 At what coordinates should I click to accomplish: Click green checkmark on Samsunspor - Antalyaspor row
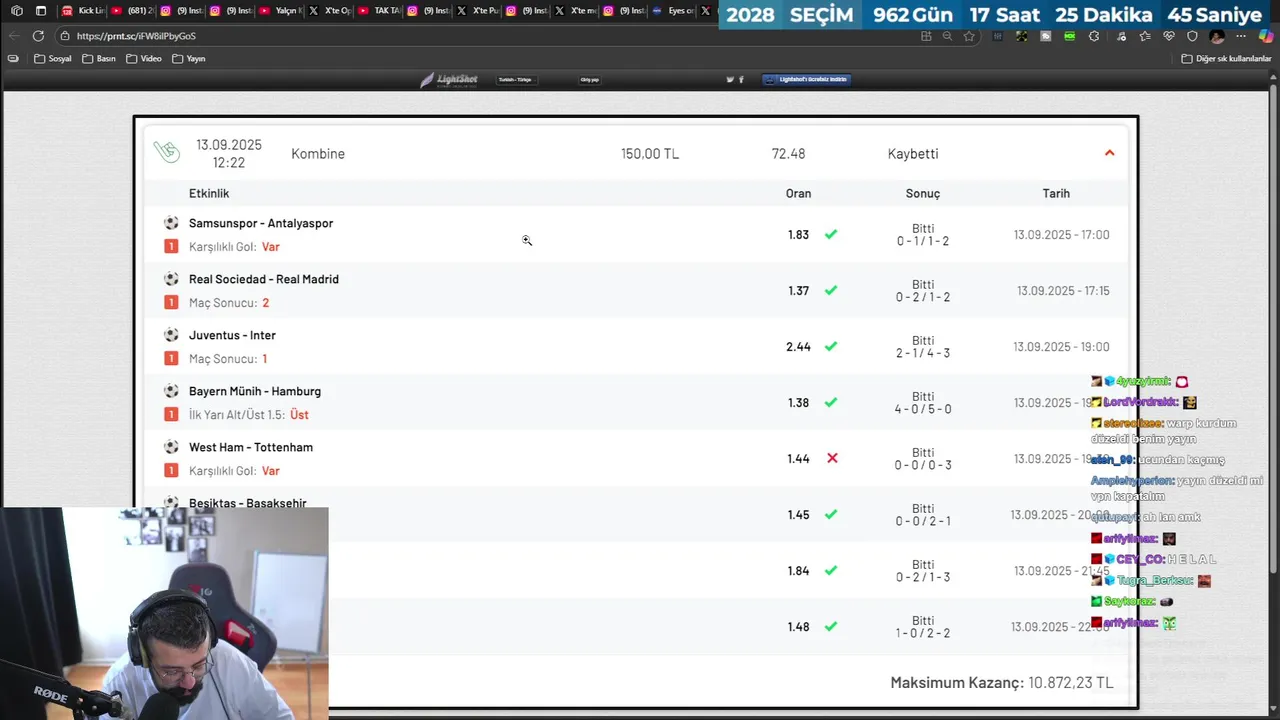[831, 235]
